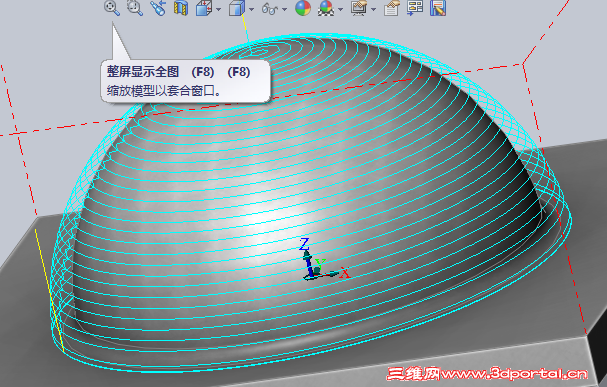Click the Apply Scene icon
Screen dimensions: 607x387
(326, 8)
